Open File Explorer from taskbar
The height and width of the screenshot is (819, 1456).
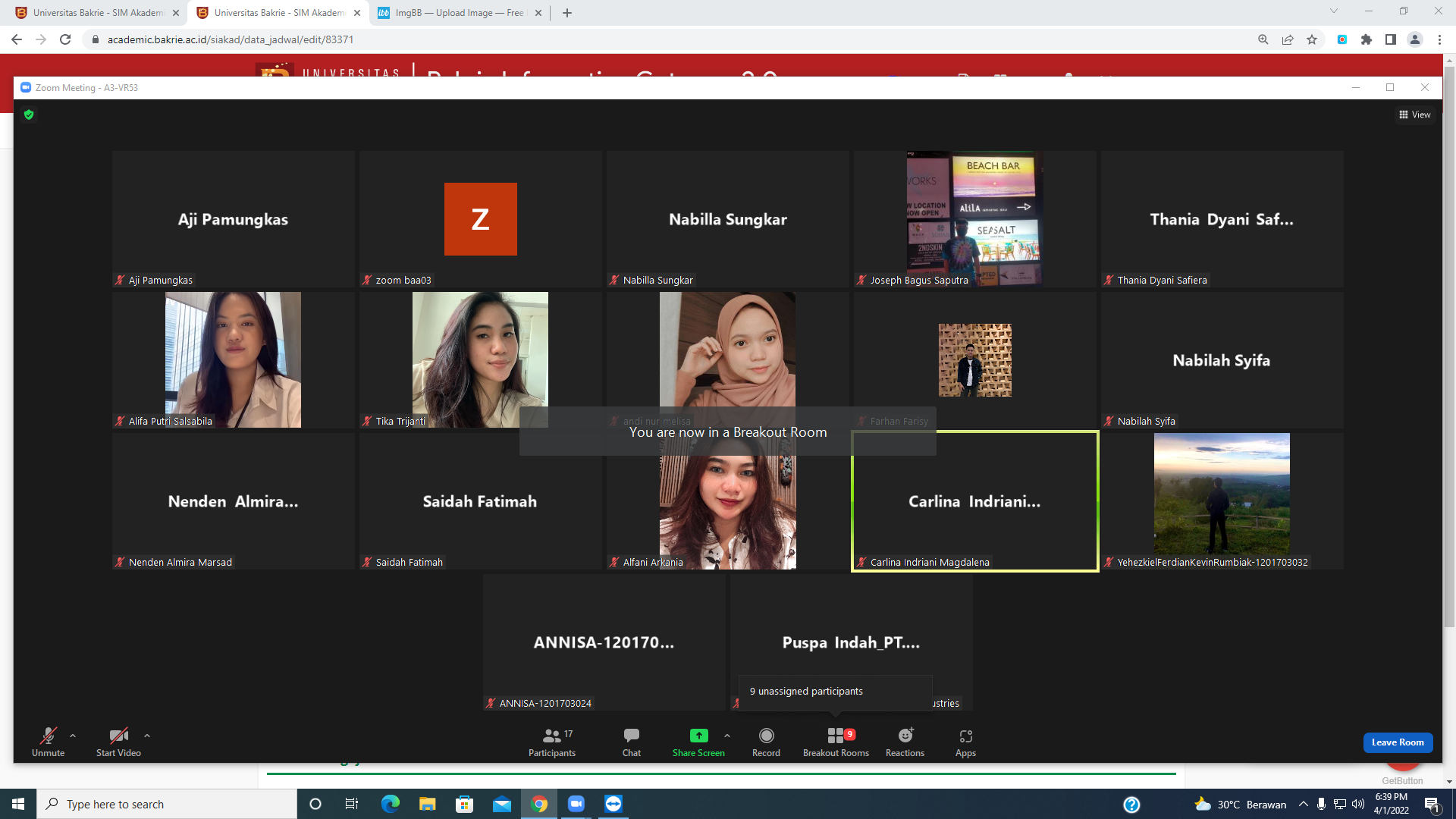427,804
